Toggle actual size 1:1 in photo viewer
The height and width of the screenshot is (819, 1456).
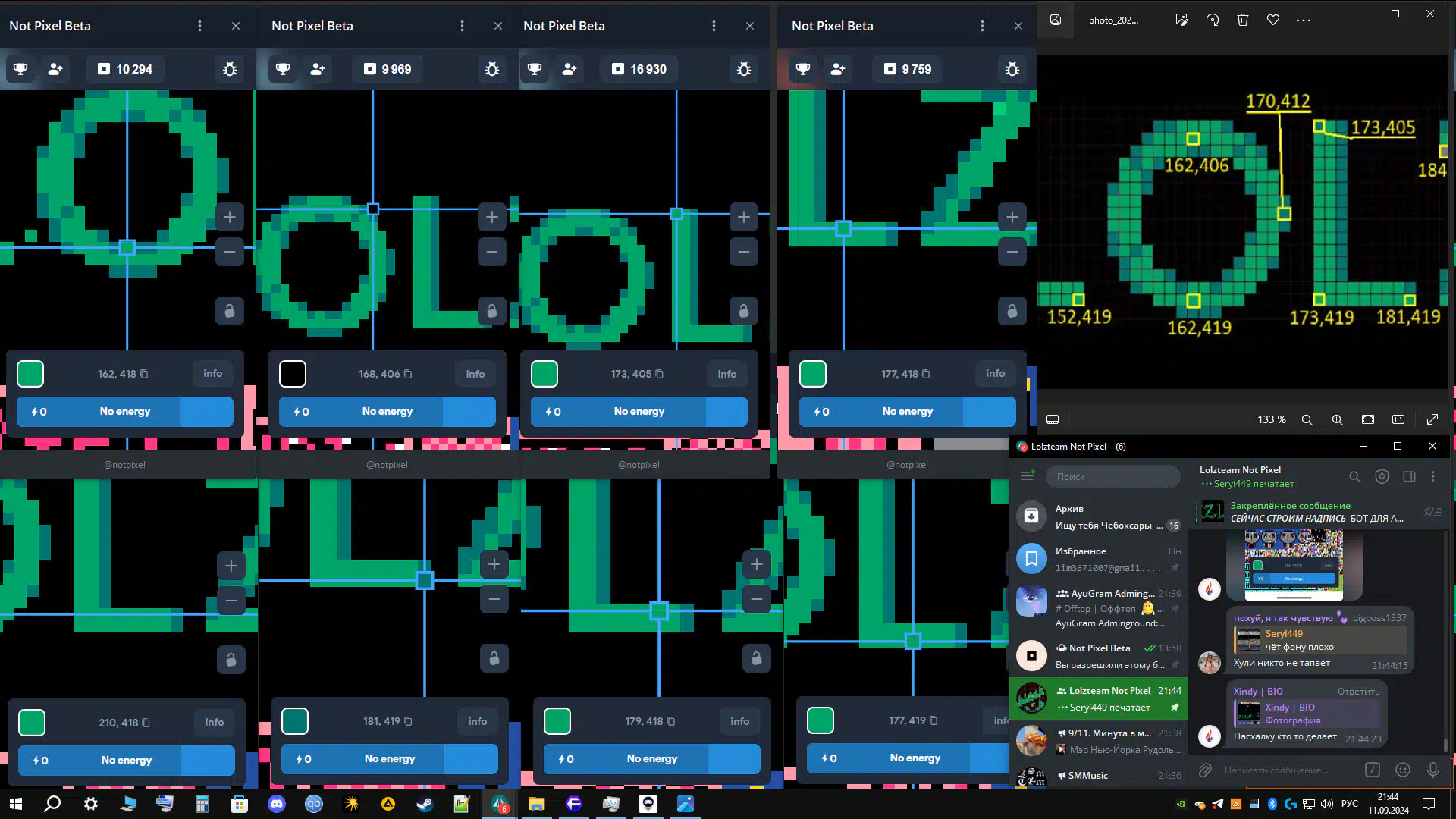click(x=1398, y=419)
